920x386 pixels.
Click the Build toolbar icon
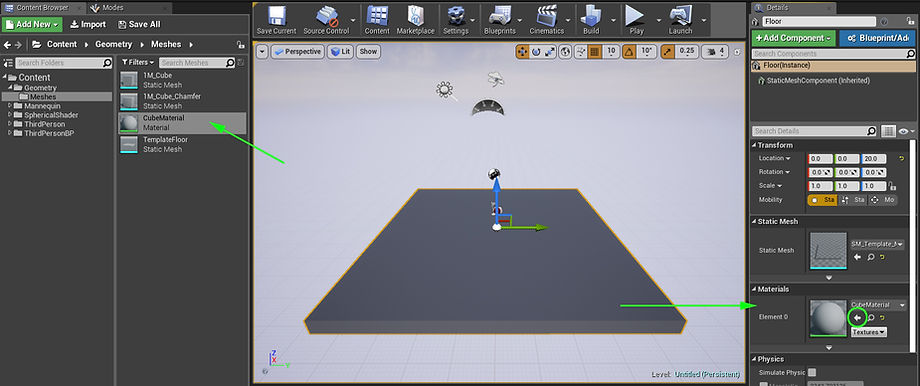tap(591, 21)
